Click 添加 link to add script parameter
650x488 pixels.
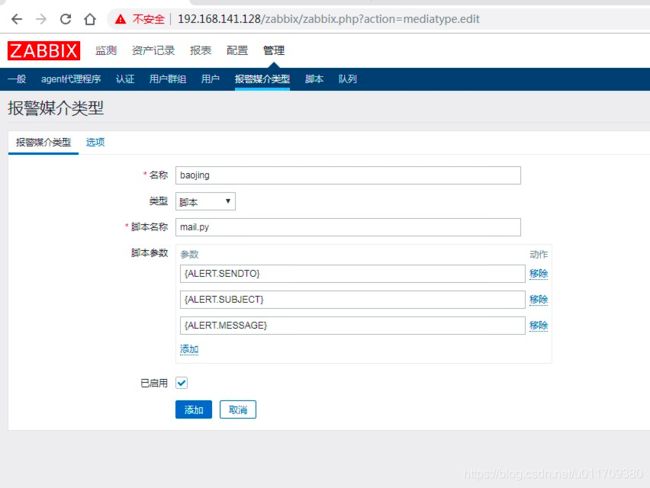[189, 349]
